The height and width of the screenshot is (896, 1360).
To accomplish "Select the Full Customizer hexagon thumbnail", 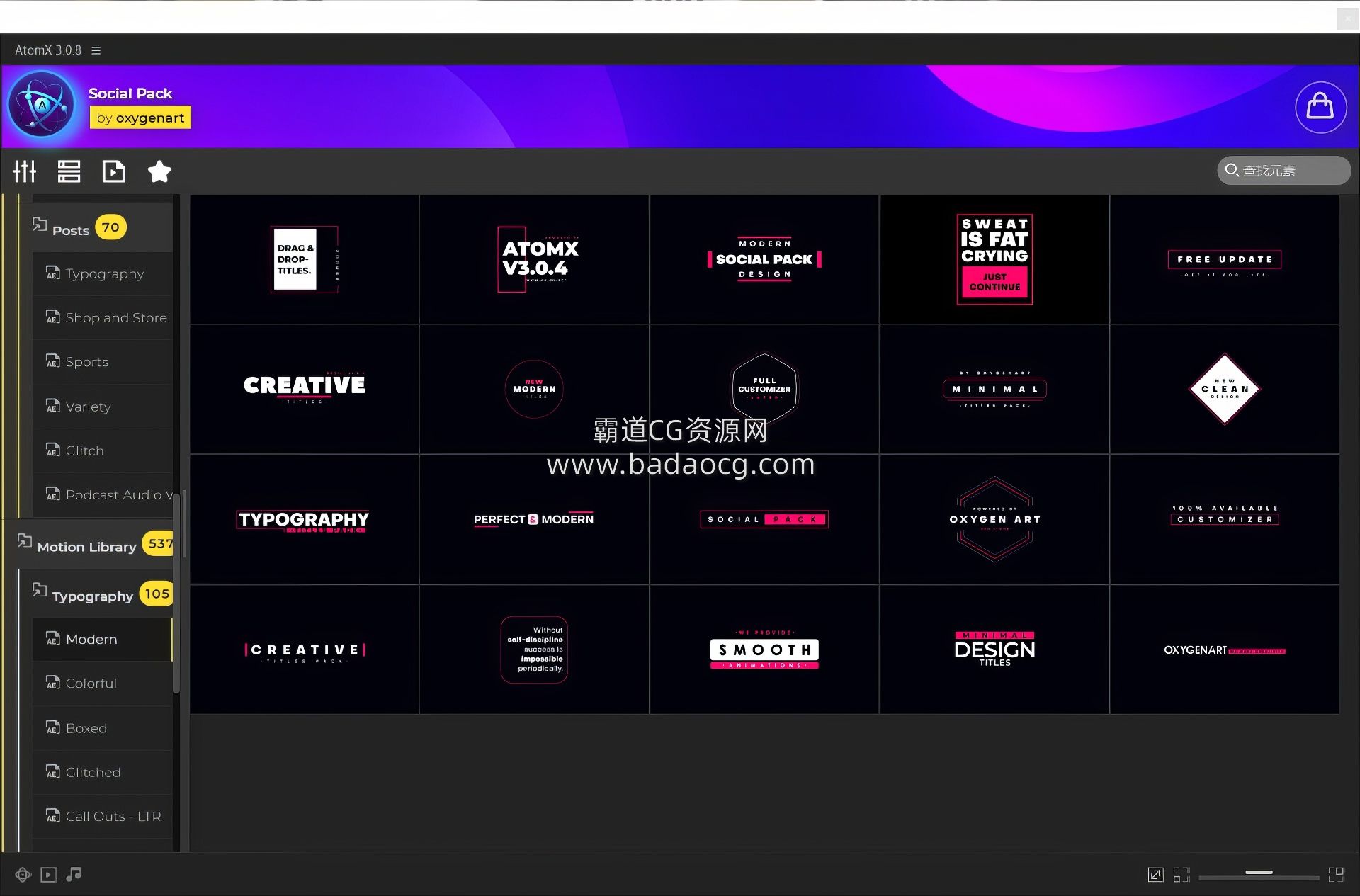I will tap(764, 390).
